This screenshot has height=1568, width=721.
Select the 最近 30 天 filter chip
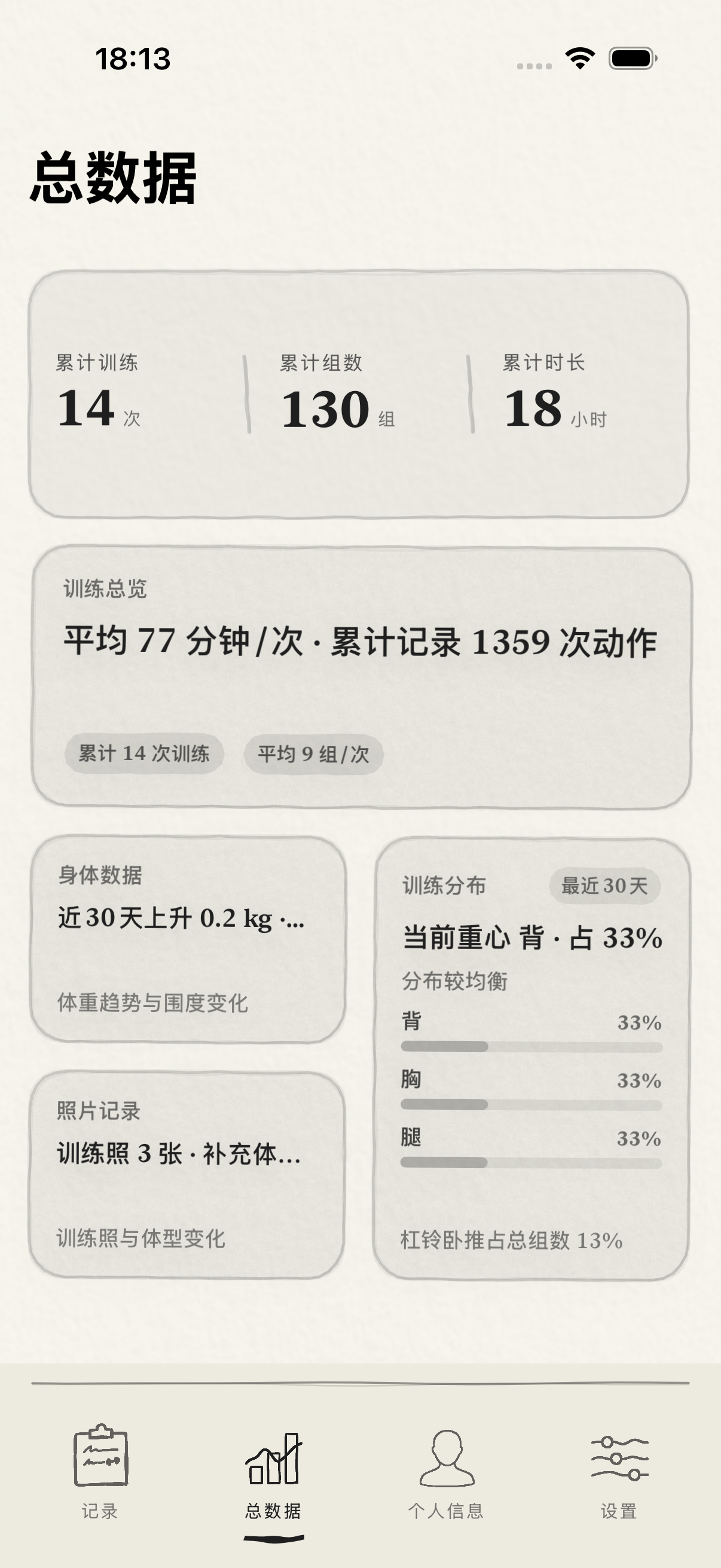click(x=606, y=886)
